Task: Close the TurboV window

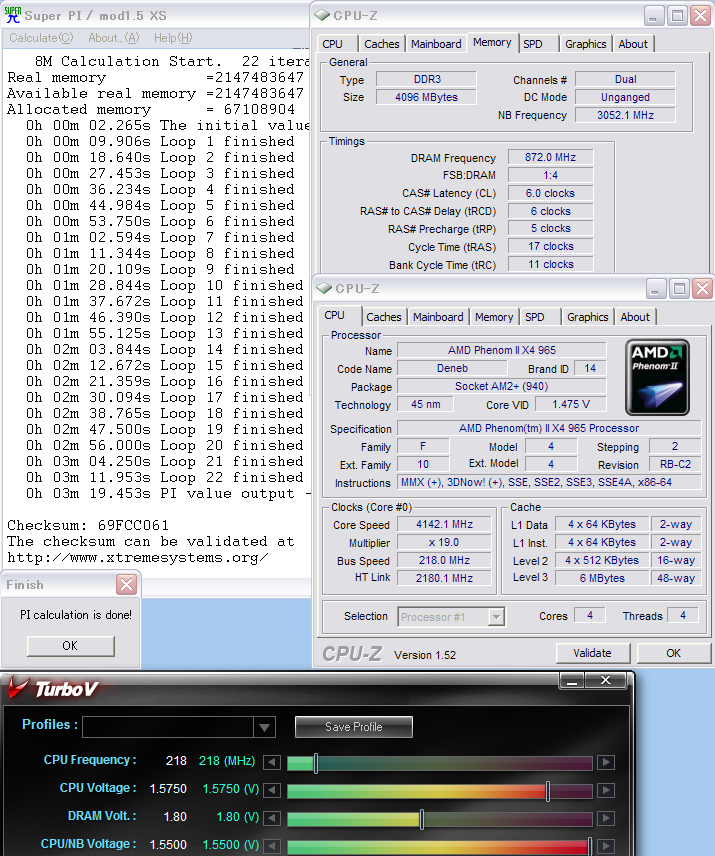Action: pos(606,680)
